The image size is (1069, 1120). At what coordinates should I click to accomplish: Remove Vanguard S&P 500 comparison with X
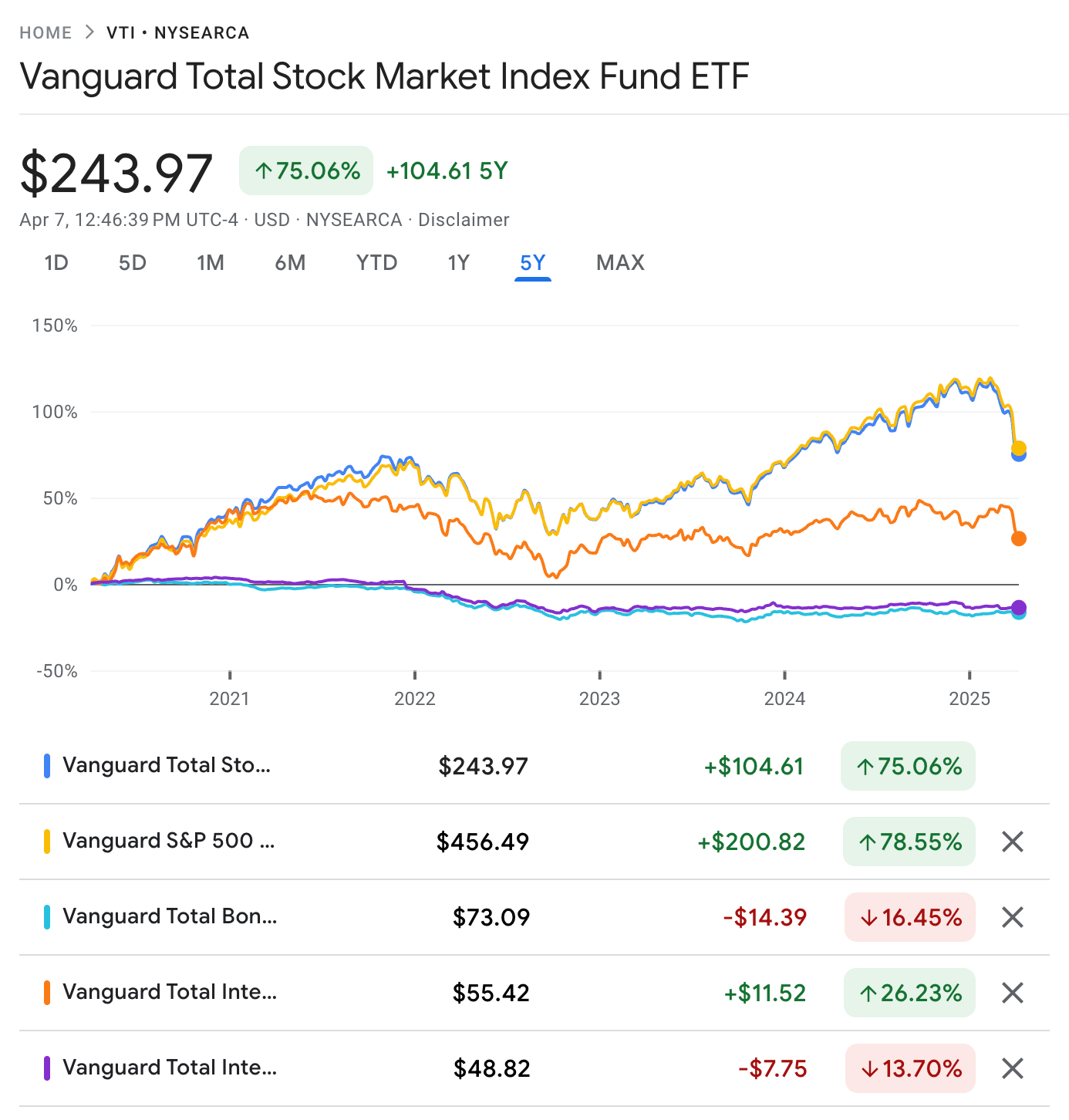tap(1012, 842)
